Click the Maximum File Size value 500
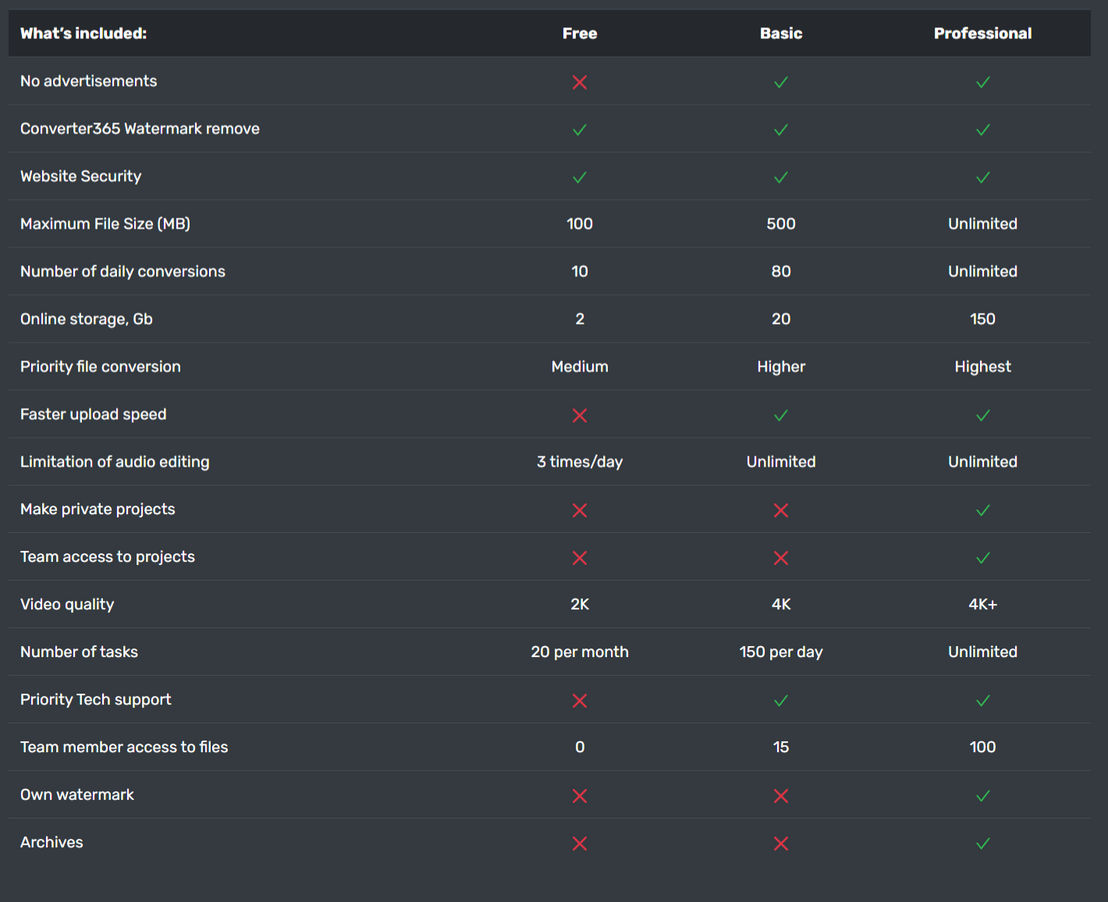1108x902 pixels. [781, 224]
